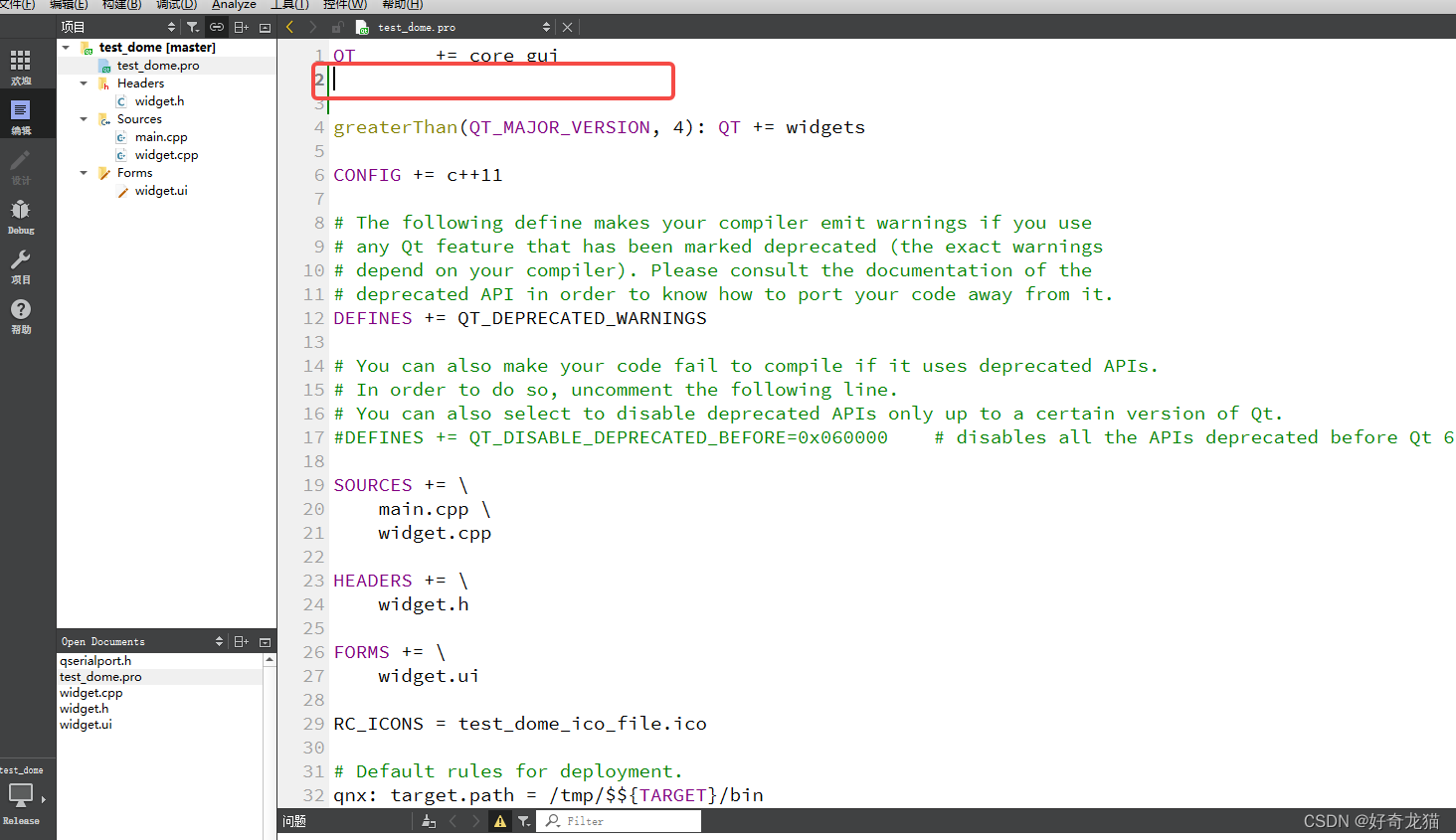Click the Filter input in Issues pane
Screen dimensions: 1456x840
point(620,821)
